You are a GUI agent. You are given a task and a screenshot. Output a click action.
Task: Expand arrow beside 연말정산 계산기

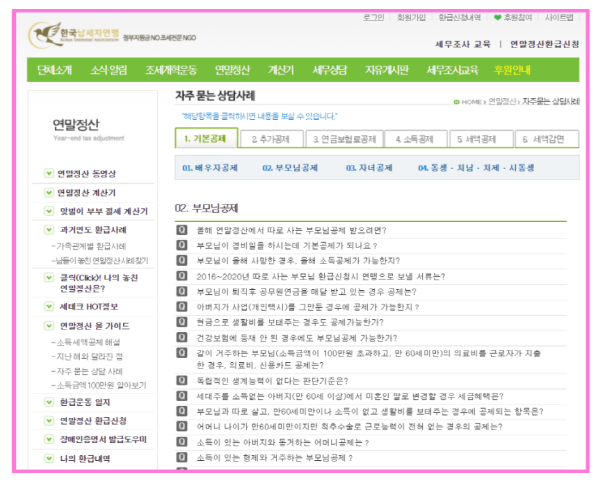[x=49, y=192]
